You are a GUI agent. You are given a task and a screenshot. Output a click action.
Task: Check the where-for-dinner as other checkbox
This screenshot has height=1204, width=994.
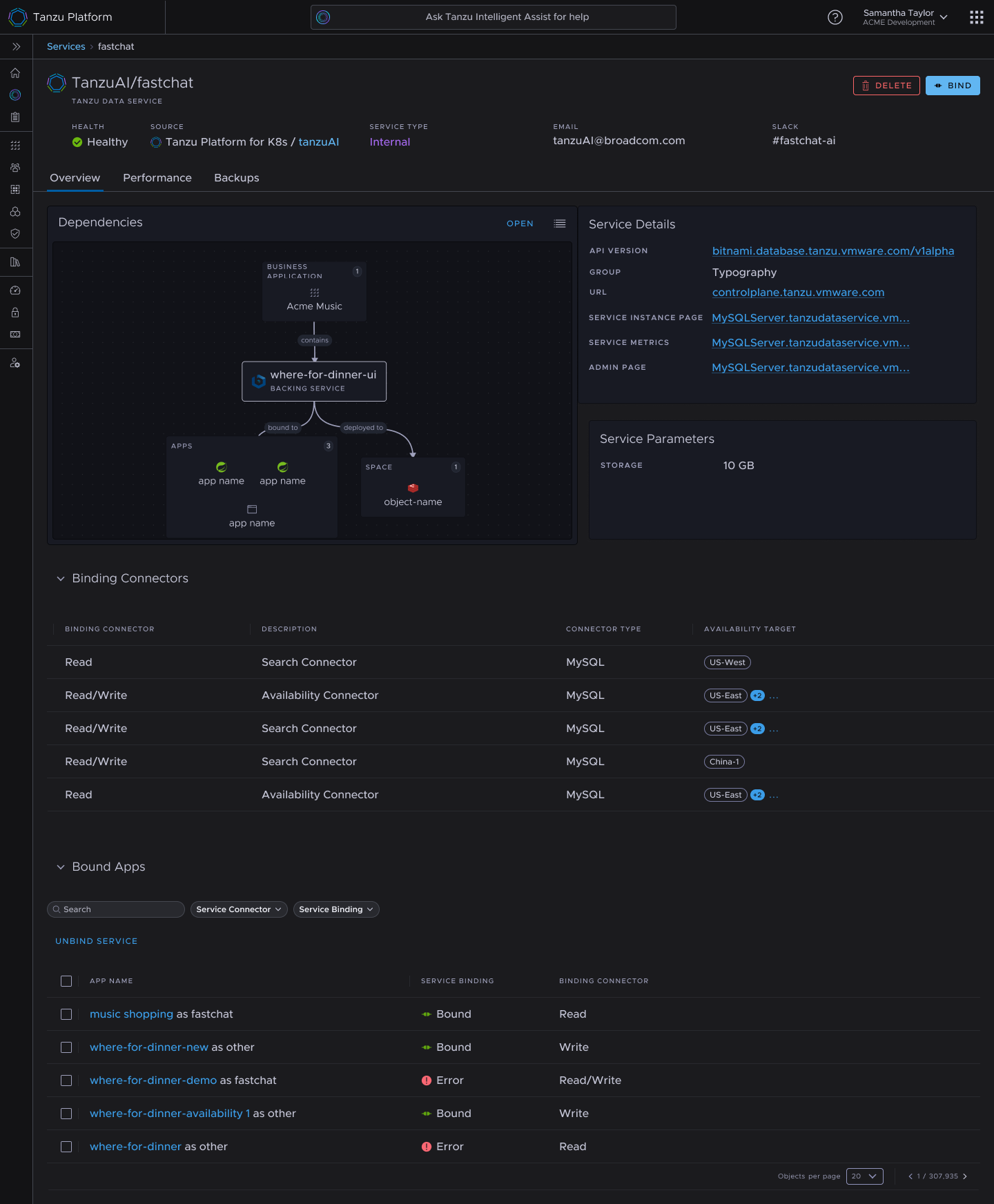click(66, 1147)
